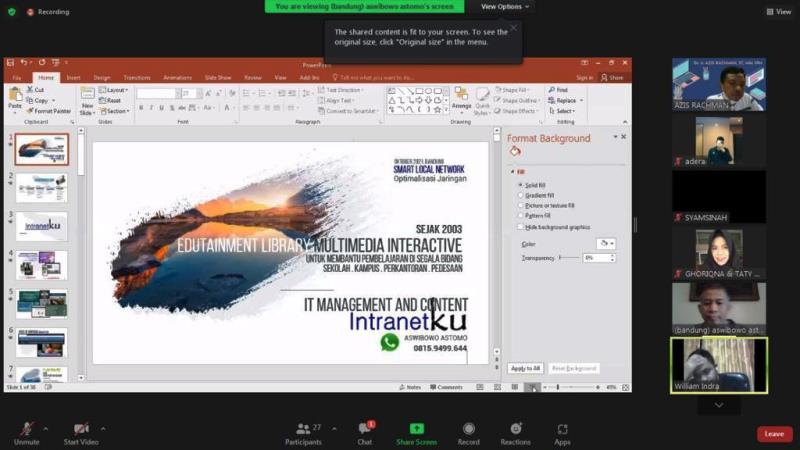Choose the Picture or texture fill option
This screenshot has height=450, width=800.
(520, 205)
